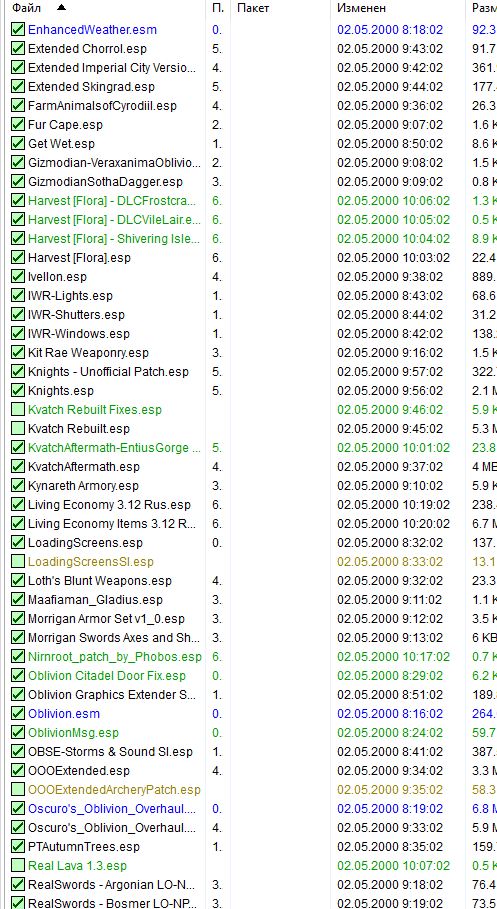Sort by the Файл column header
497x909 pixels.
27,8
